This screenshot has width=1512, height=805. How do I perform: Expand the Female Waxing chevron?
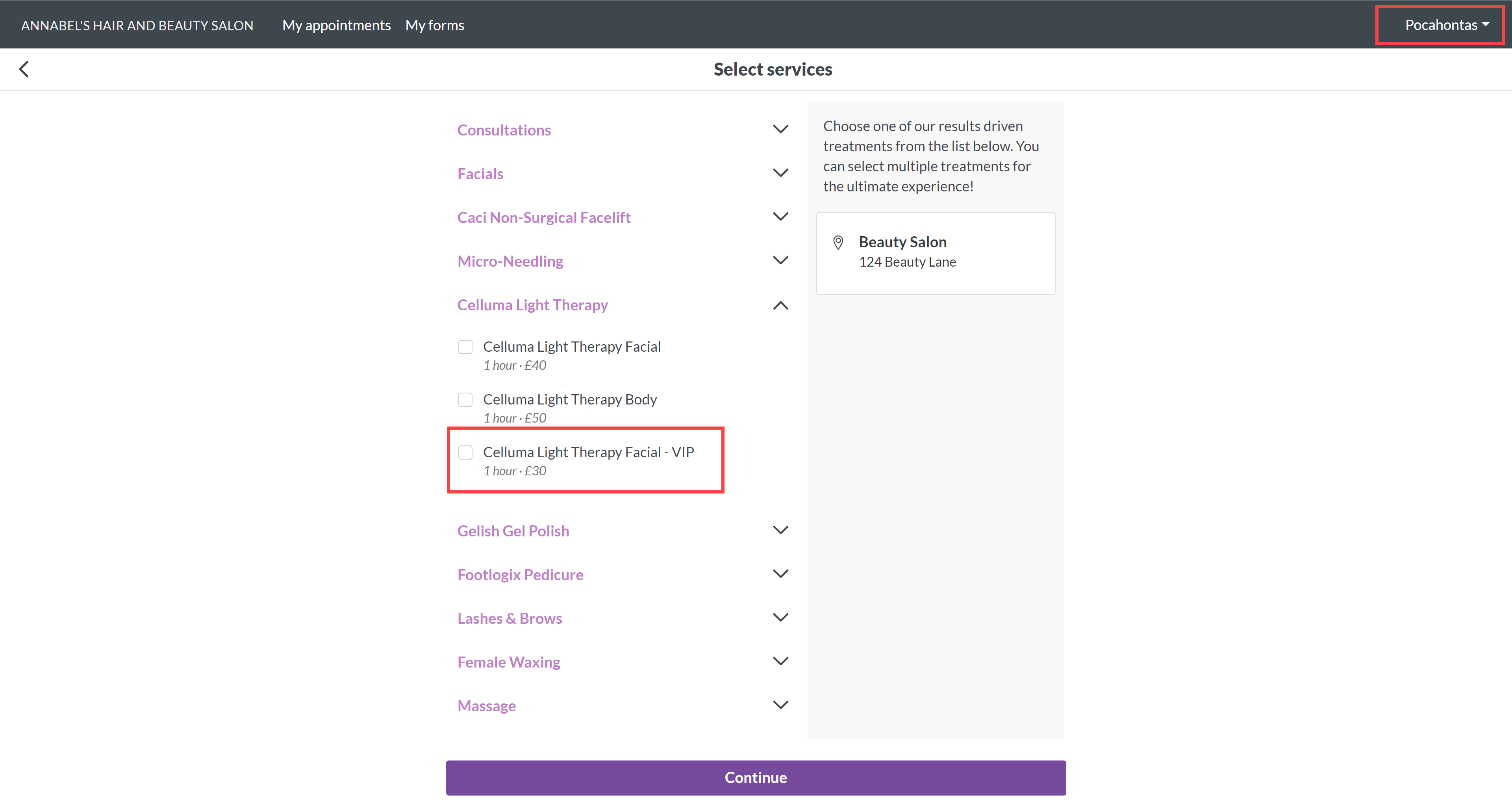[781, 661]
